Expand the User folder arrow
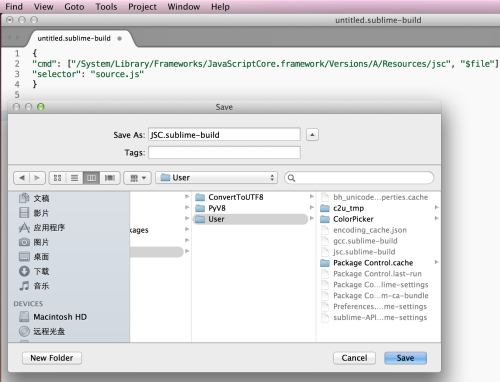The image size is (500, 382). point(312,218)
